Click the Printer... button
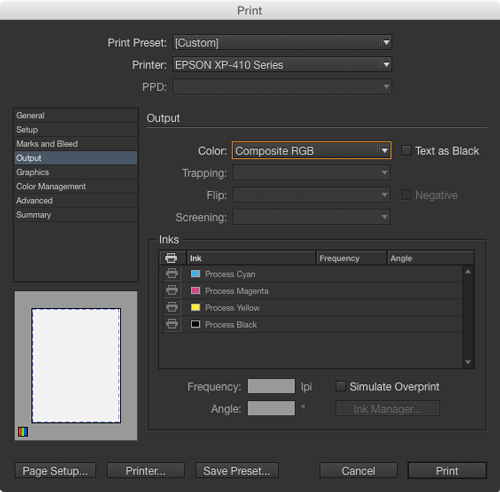Screen dimensions: 500x492 pyautogui.click(x=146, y=471)
